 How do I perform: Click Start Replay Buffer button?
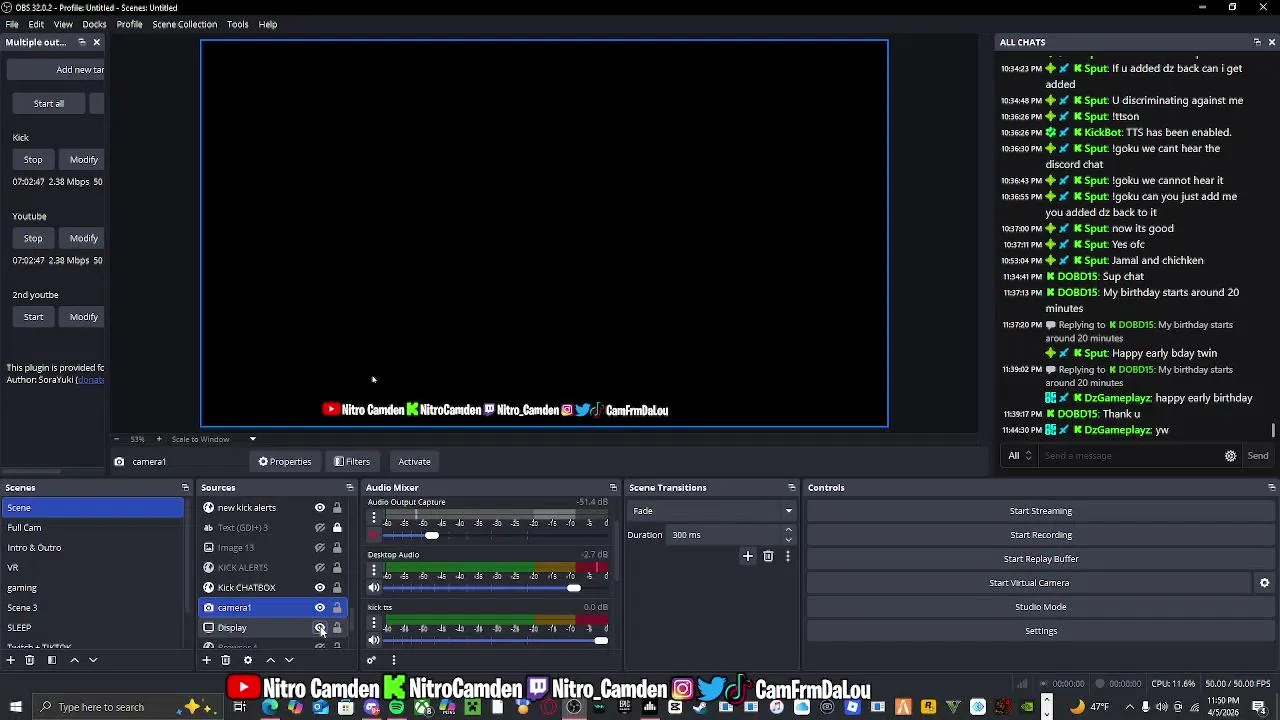click(1040, 559)
